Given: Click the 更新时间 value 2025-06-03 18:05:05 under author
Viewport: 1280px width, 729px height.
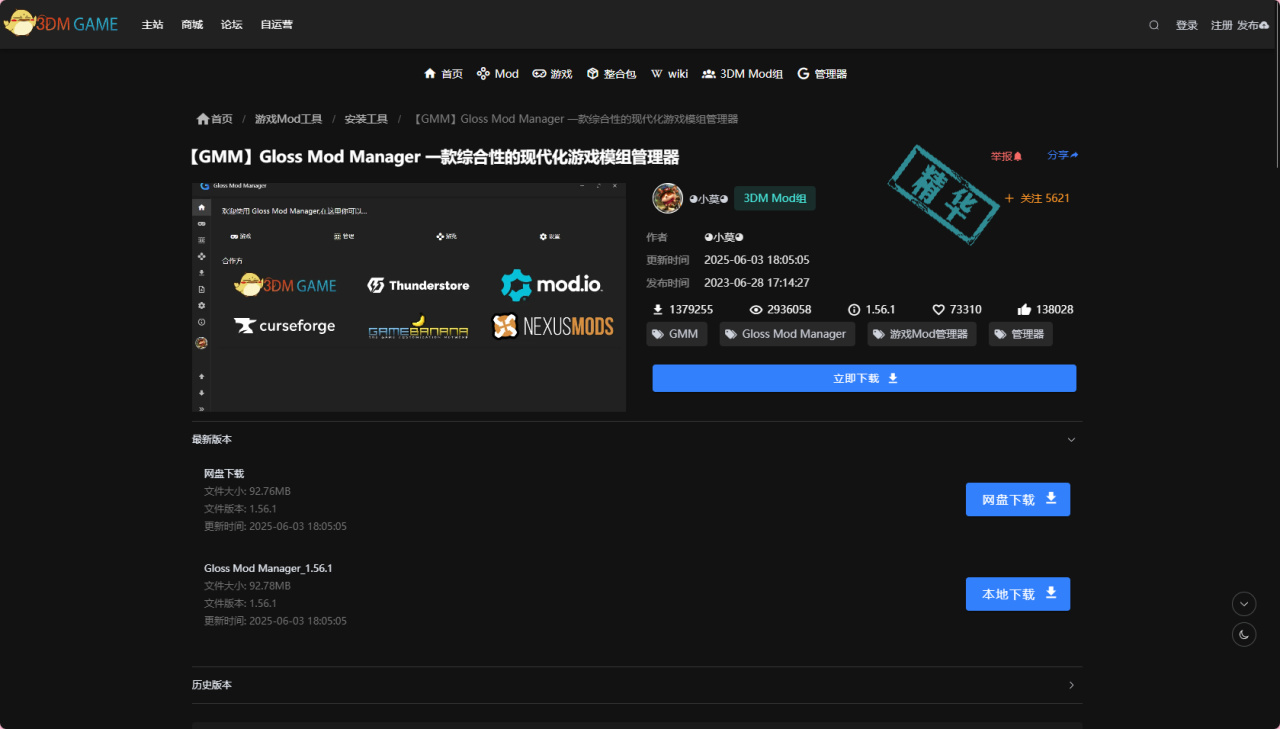Looking at the screenshot, I should [757, 260].
